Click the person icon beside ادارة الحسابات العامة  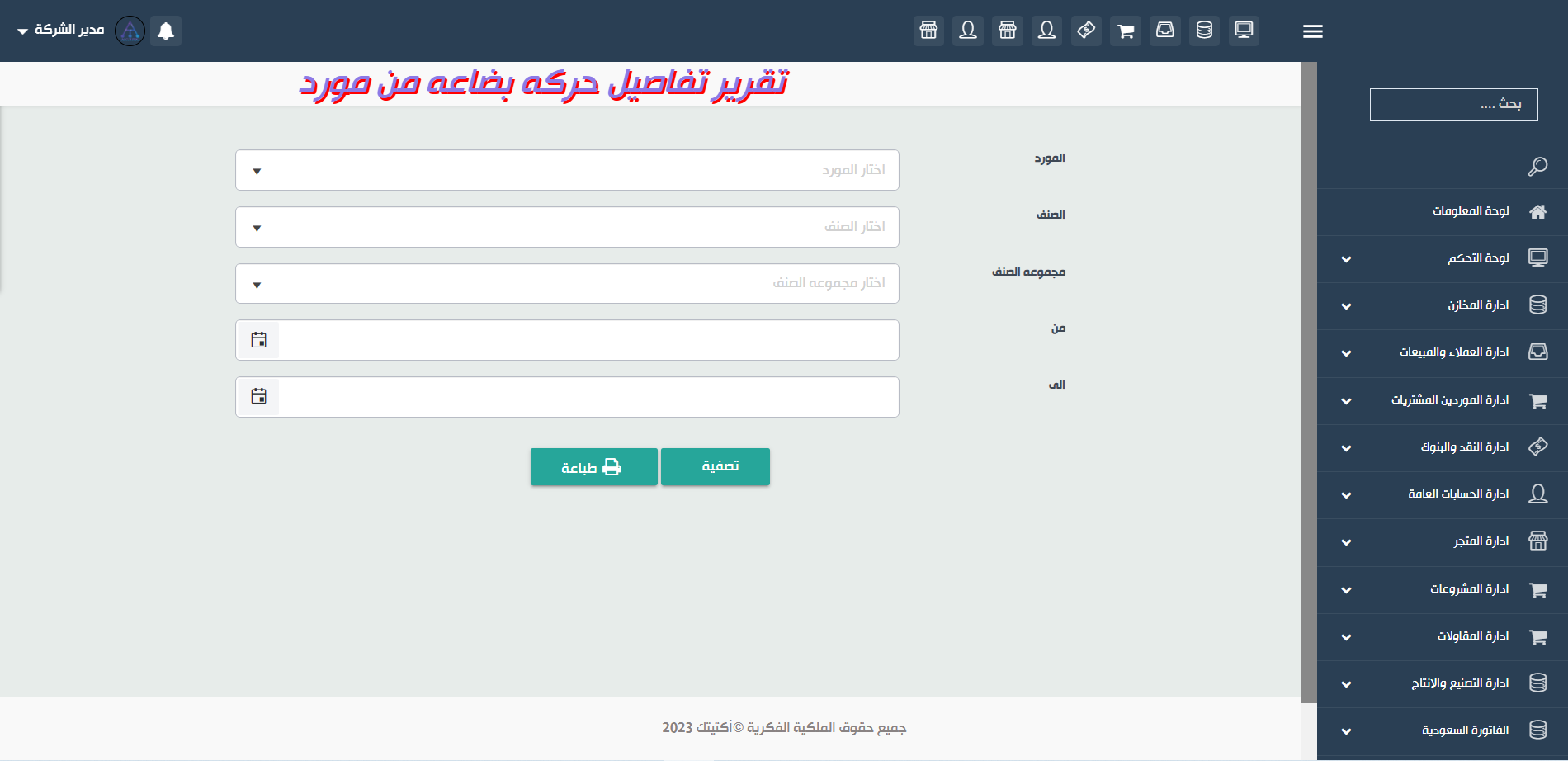click(x=1537, y=494)
